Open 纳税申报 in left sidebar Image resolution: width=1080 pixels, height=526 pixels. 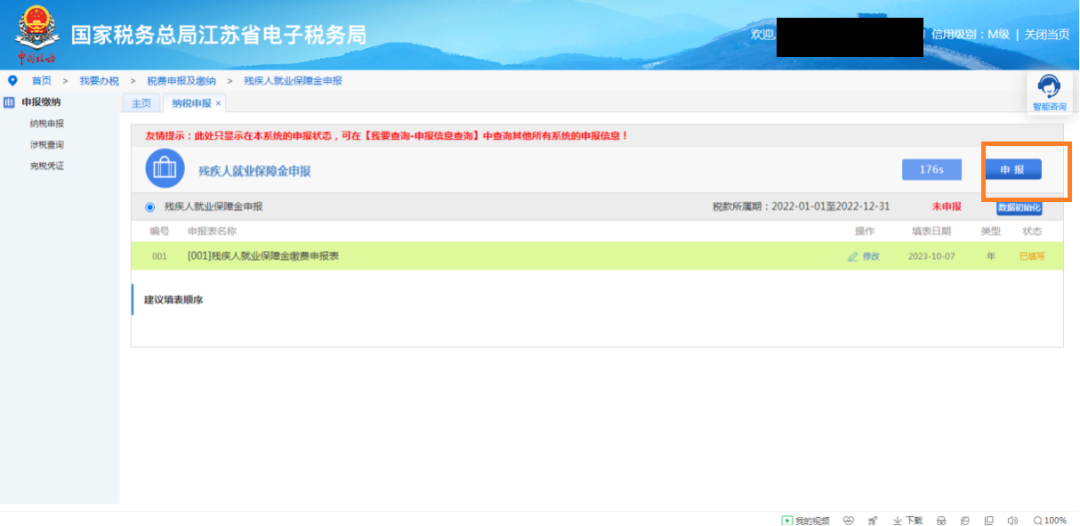(47, 124)
